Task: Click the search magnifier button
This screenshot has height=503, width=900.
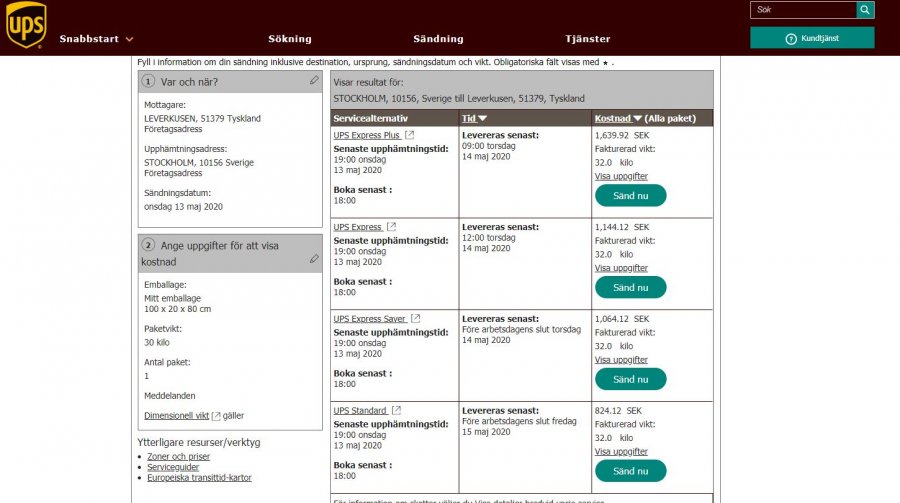Action: [x=865, y=10]
